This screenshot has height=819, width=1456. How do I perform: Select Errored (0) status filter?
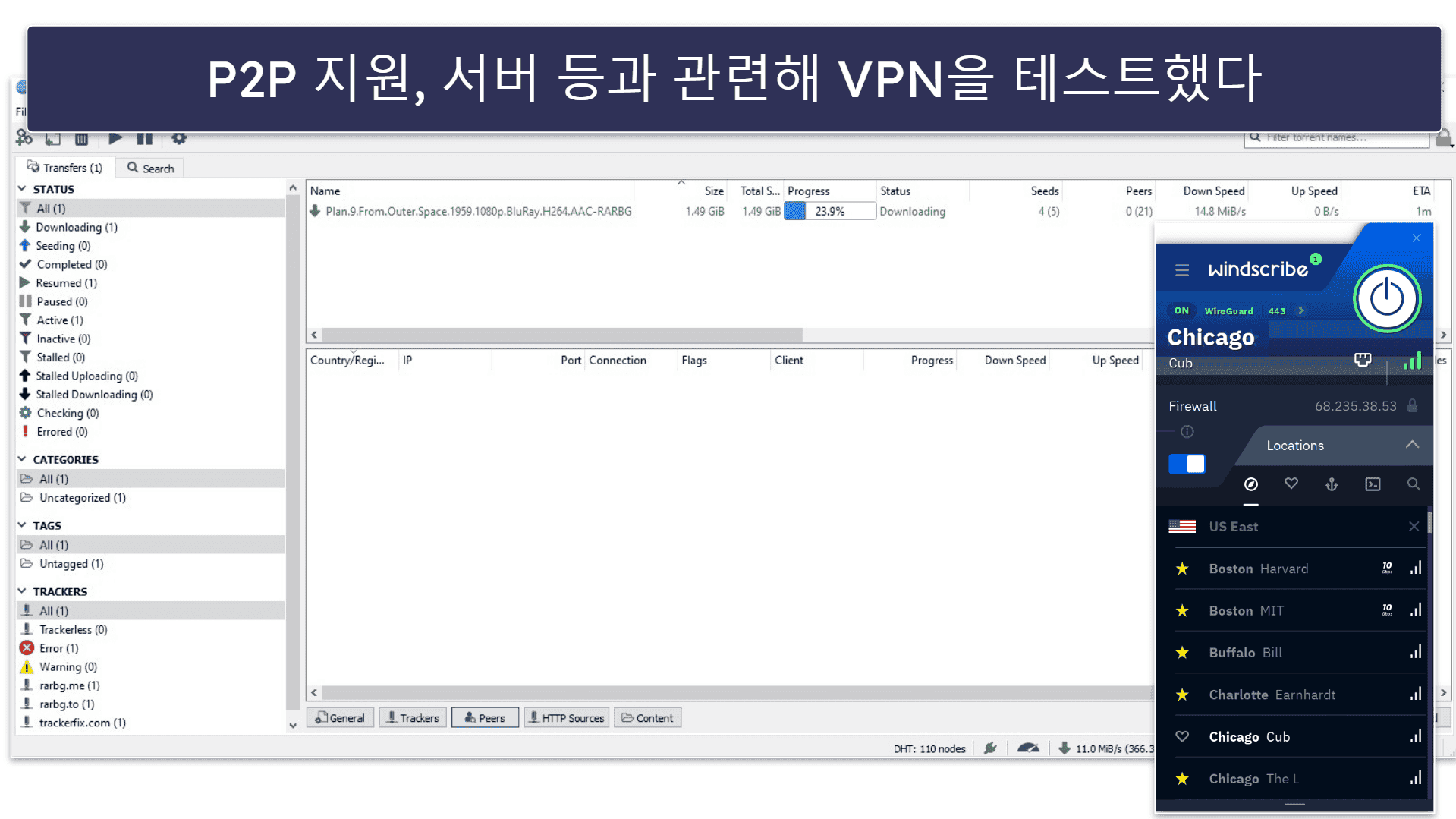tap(150, 432)
